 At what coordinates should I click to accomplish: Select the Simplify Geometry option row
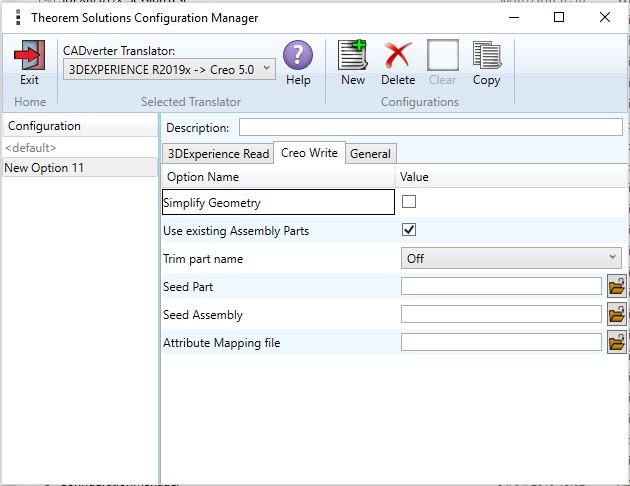[x=278, y=202]
